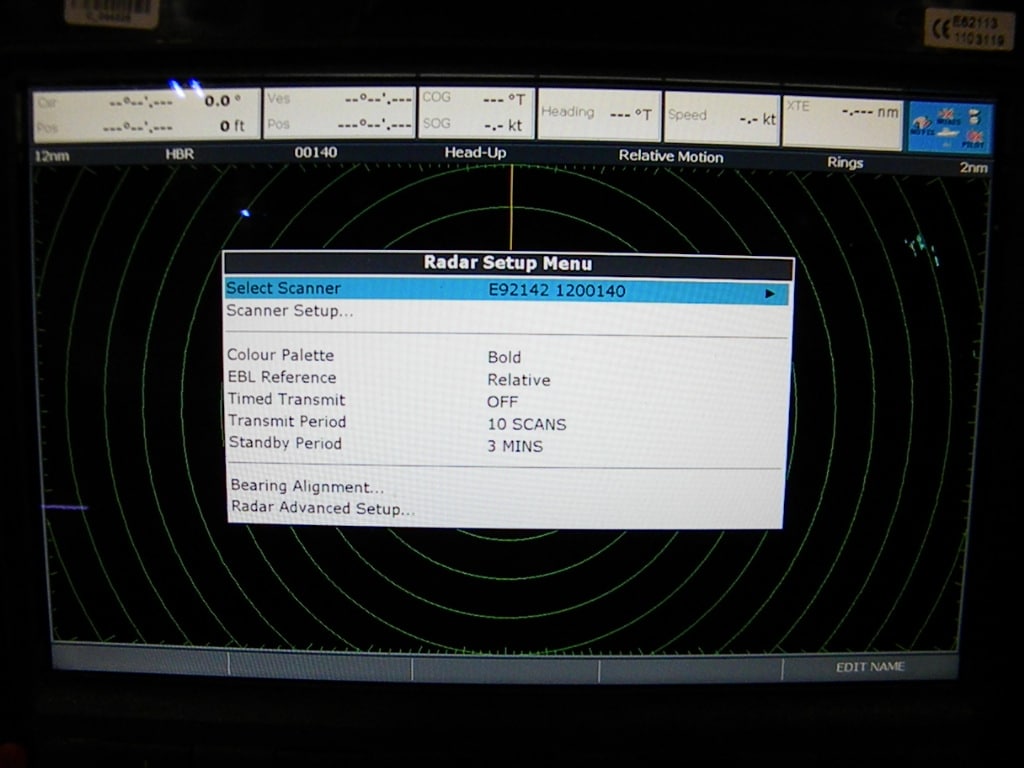Image resolution: width=1024 pixels, height=768 pixels.
Task: Toggle Timed Transmit from OFF
Action: click(x=503, y=401)
